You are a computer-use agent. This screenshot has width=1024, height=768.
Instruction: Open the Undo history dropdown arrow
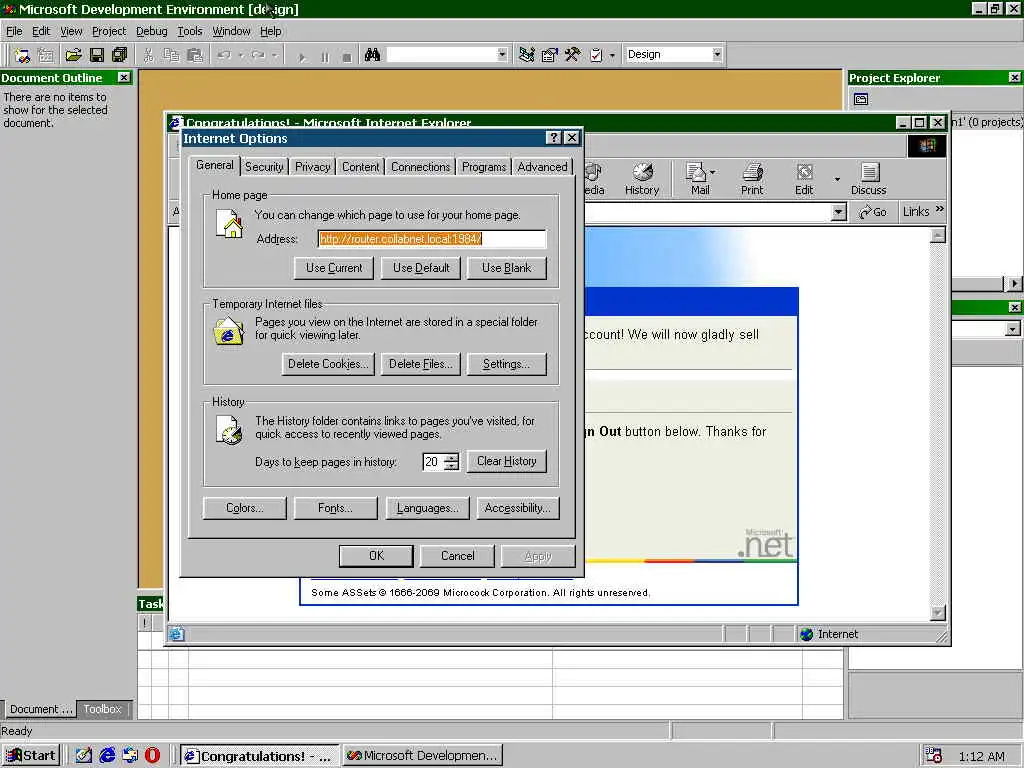click(x=241, y=56)
